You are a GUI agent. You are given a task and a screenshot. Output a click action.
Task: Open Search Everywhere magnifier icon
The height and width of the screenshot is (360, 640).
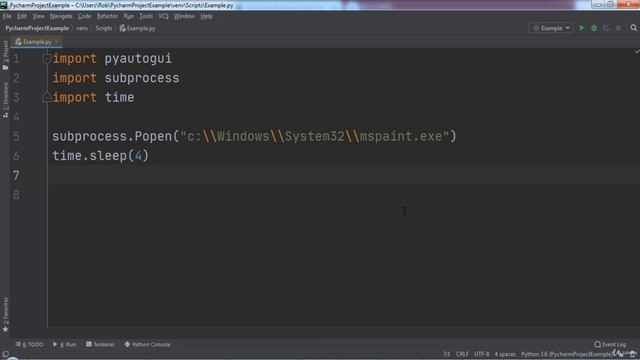(633, 28)
